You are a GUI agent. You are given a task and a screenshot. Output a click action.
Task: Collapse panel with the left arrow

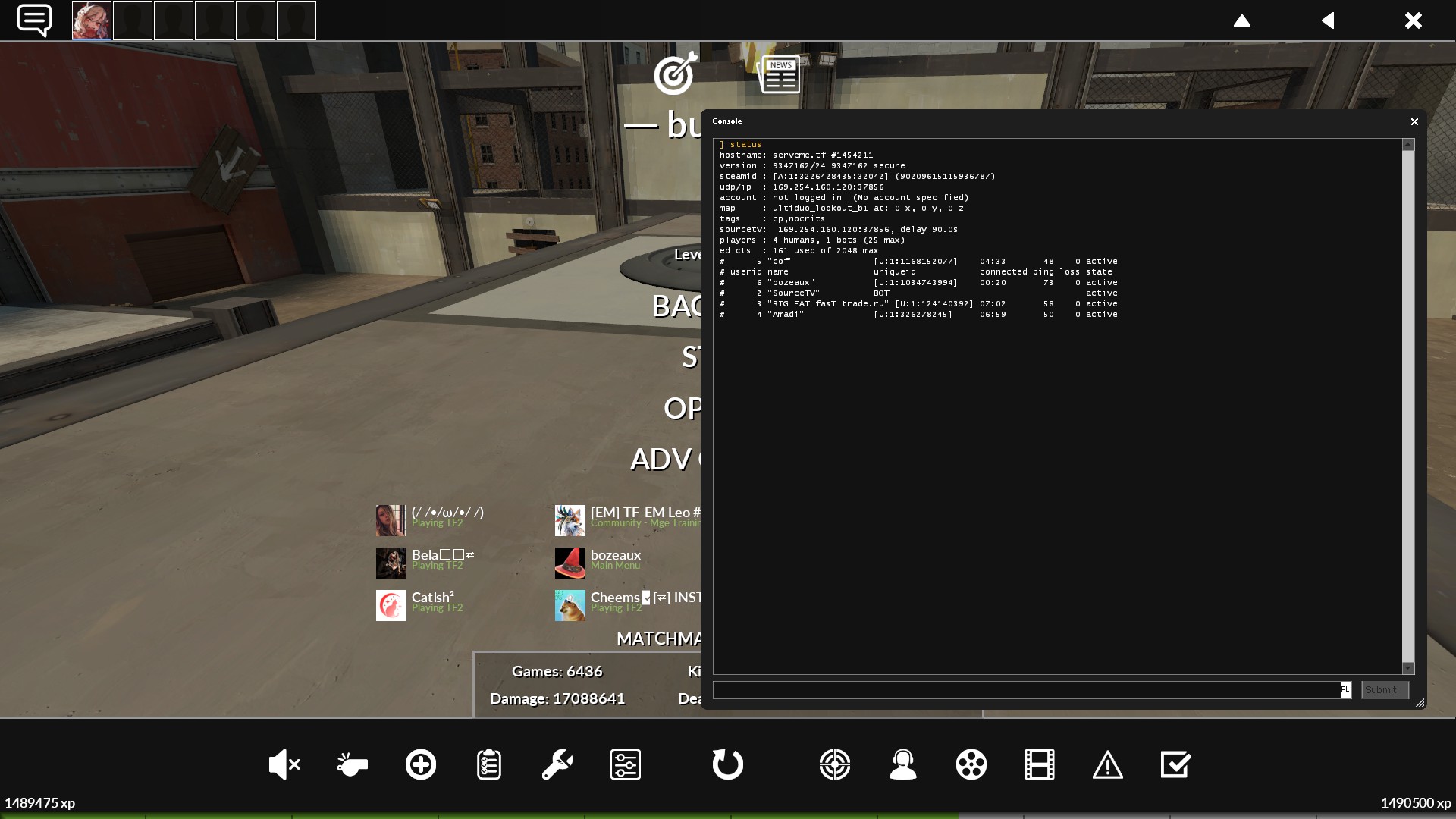pyautogui.click(x=1327, y=20)
